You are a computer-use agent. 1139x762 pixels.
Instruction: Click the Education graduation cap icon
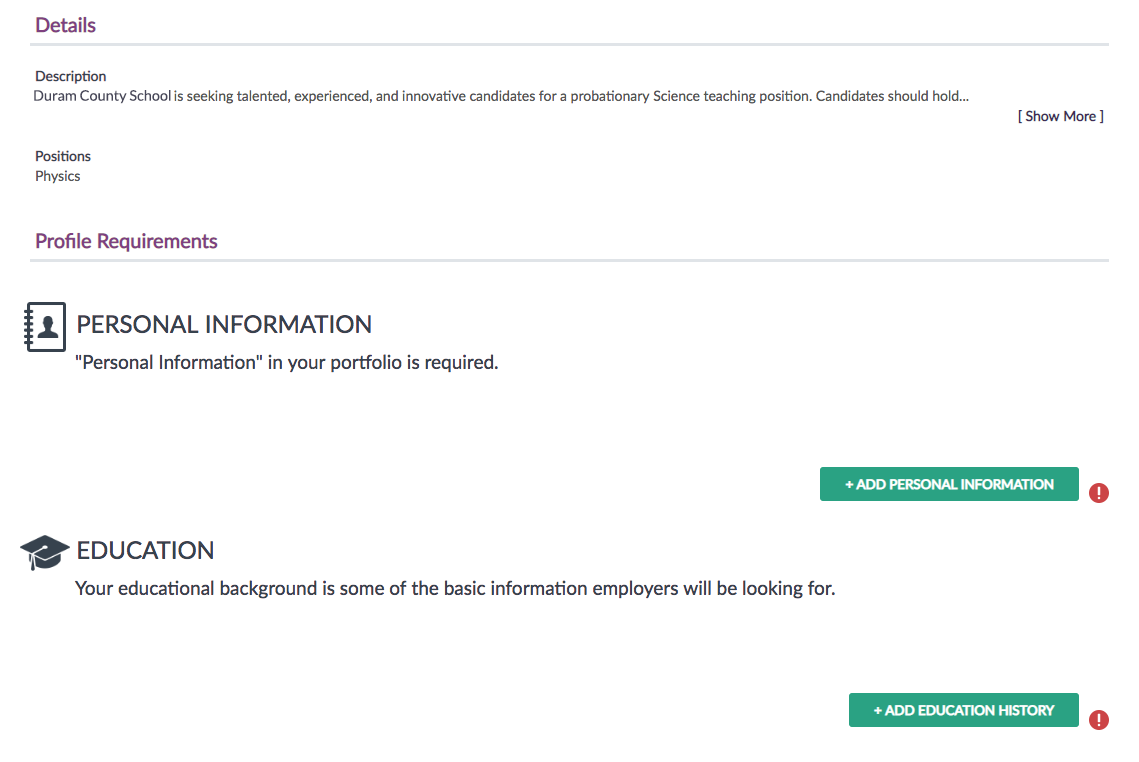(44, 552)
